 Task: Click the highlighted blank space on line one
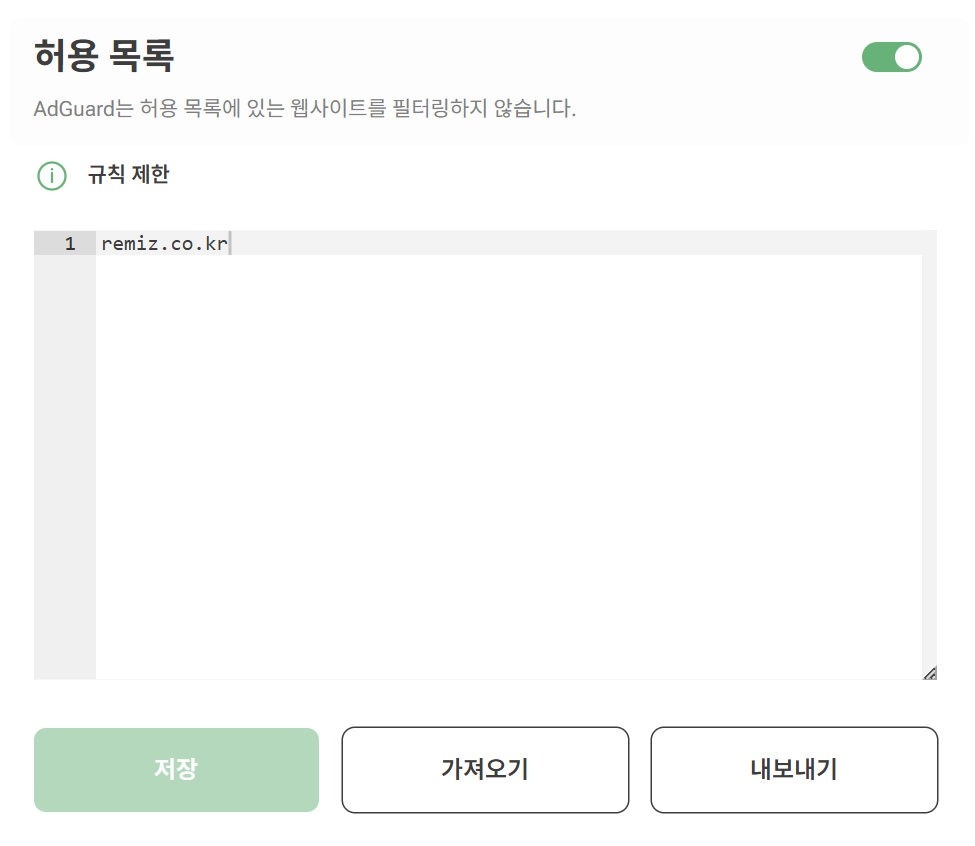click(576, 243)
